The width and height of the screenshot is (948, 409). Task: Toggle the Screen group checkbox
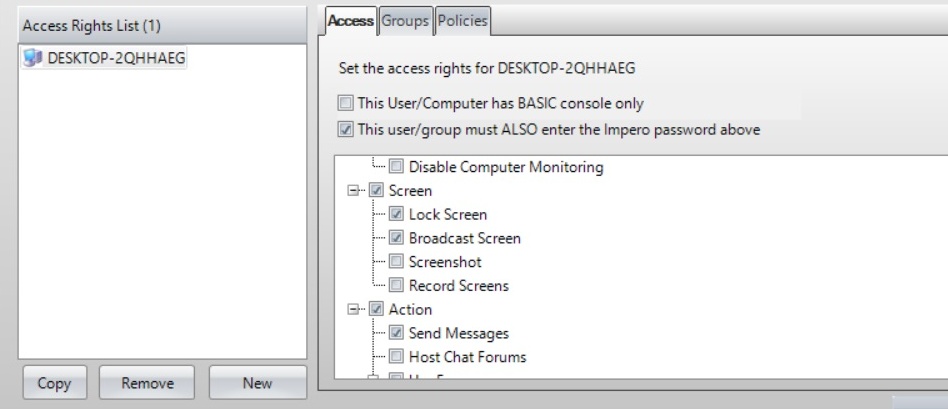376,190
